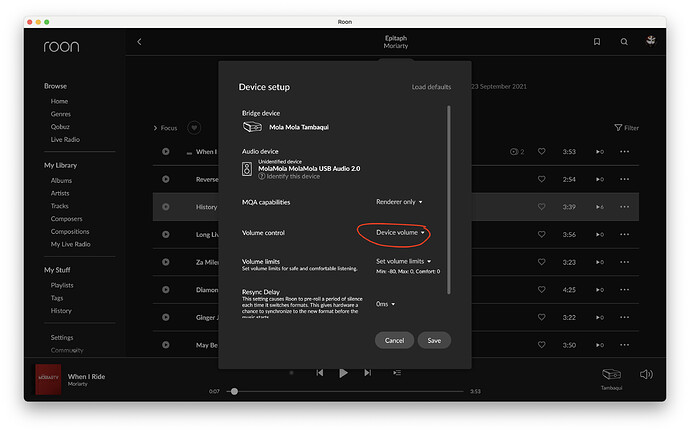The width and height of the screenshot is (690, 432).
Task: Open History under My Stuff
Action: [x=61, y=311]
